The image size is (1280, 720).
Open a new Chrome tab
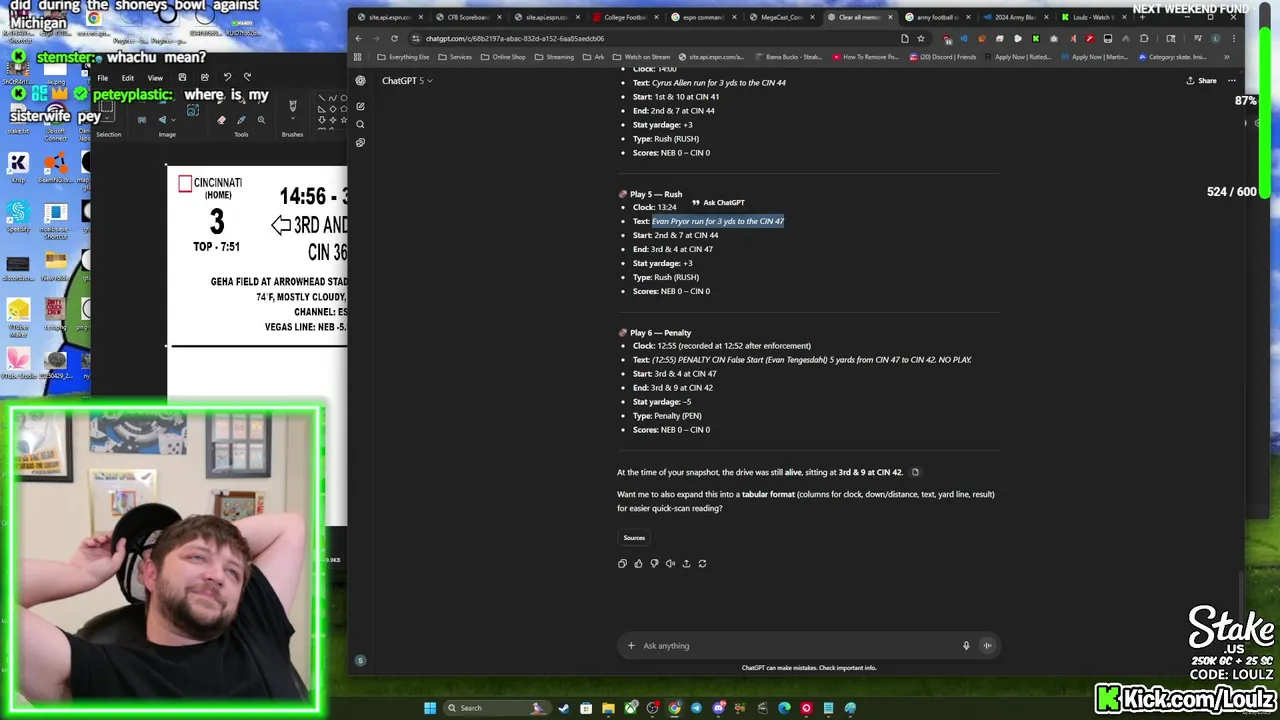point(1142,17)
